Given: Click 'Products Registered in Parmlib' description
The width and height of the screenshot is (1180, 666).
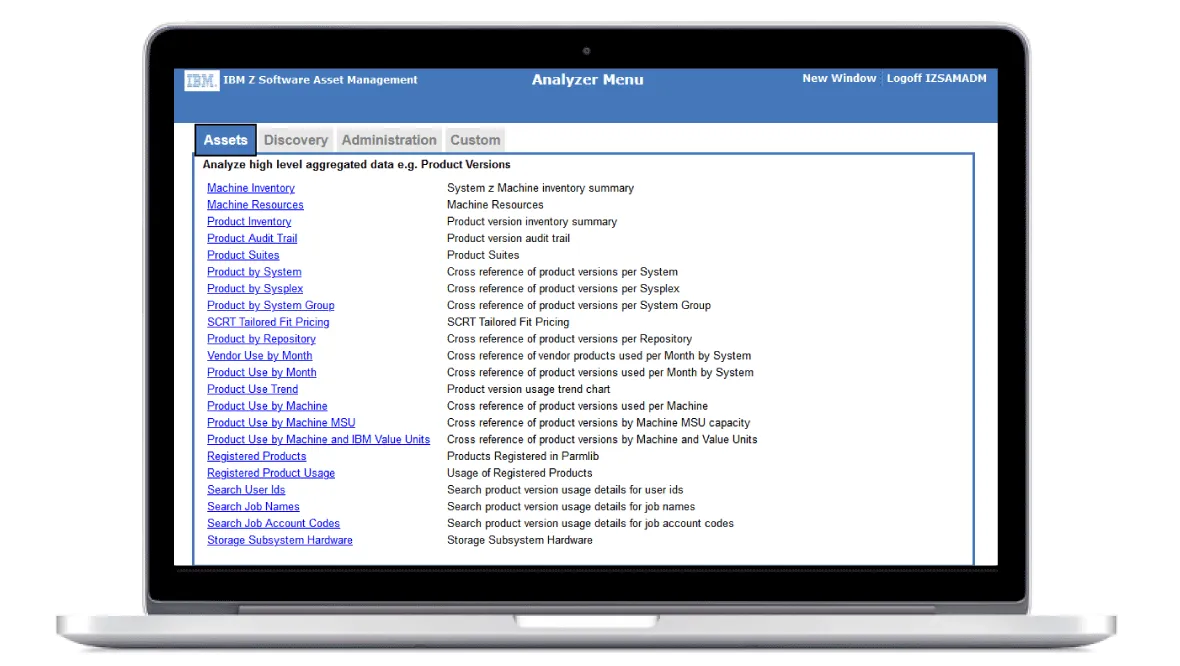Looking at the screenshot, I should coord(523,457).
